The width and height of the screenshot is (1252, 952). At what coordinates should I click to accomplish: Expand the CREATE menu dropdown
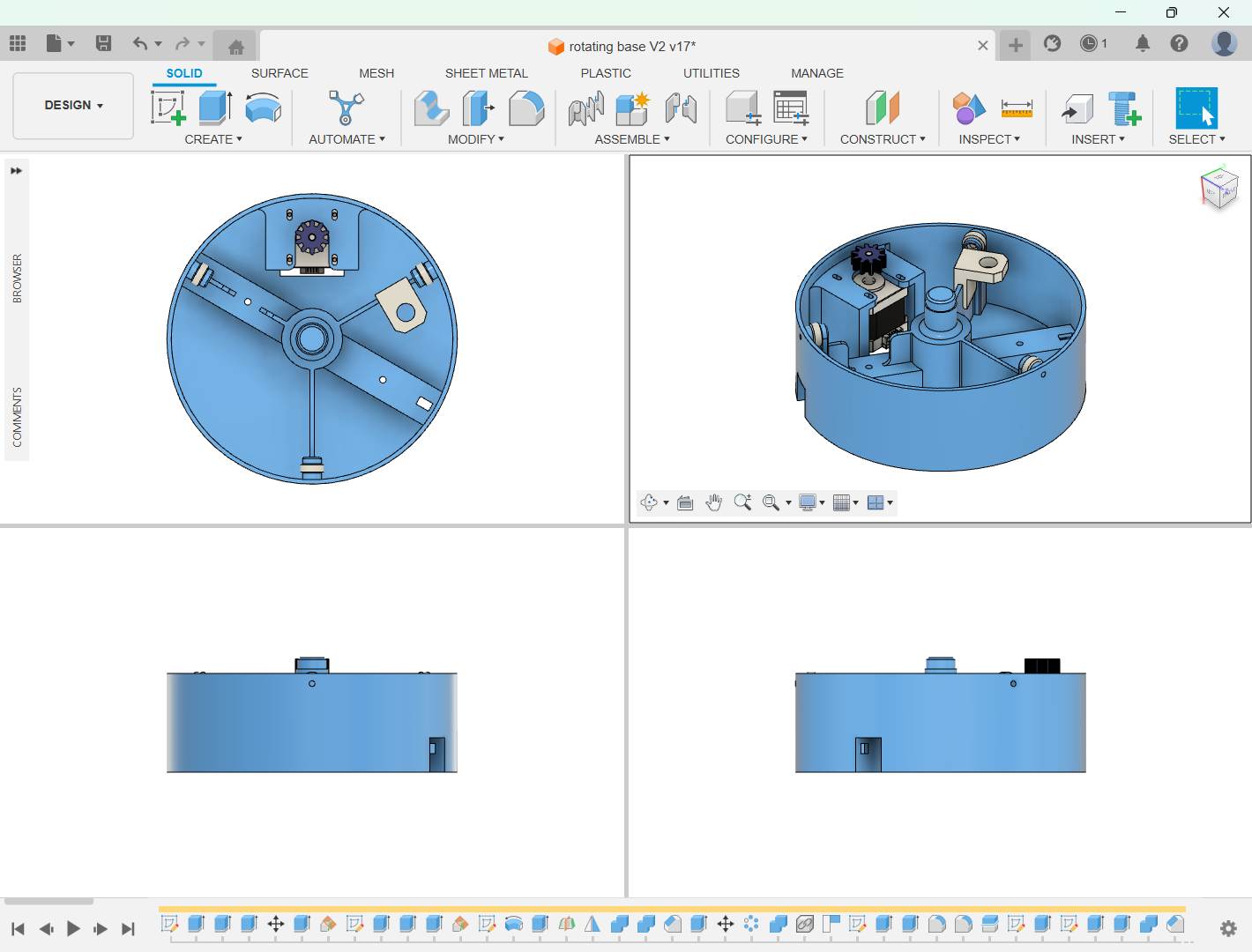click(x=213, y=139)
